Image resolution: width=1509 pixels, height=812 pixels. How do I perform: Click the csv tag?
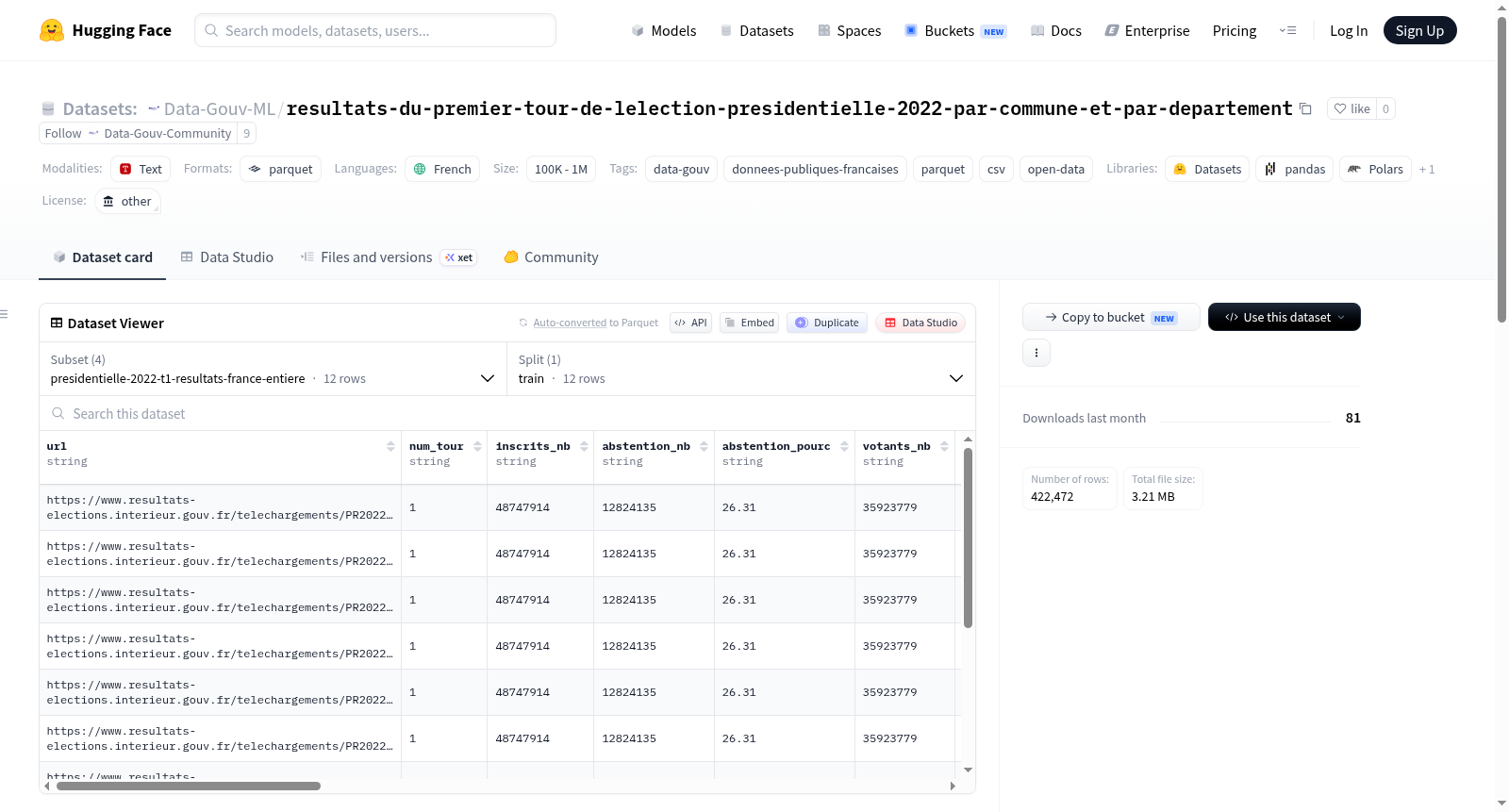996,169
